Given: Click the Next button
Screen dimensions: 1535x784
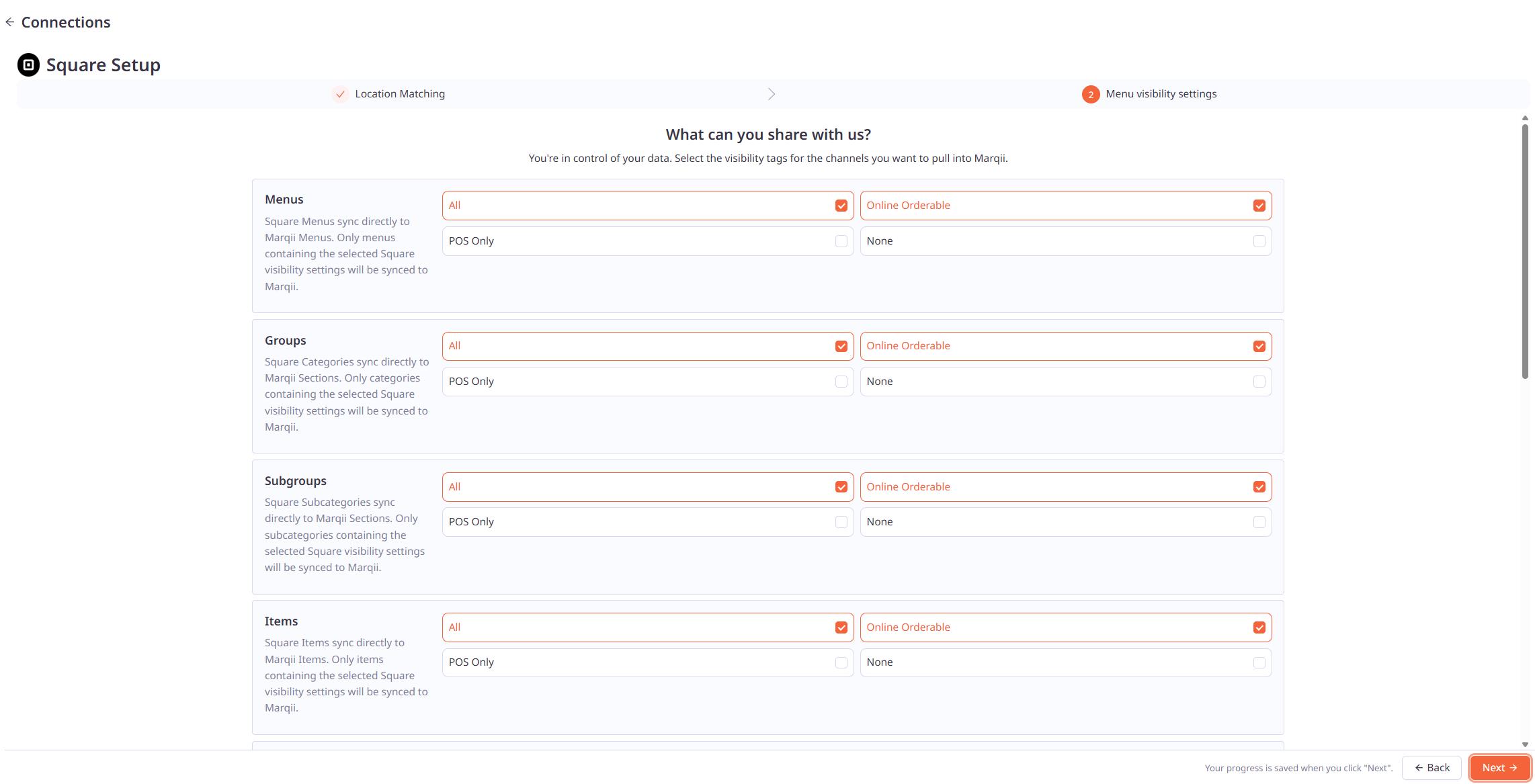Looking at the screenshot, I should pyautogui.click(x=1500, y=768).
